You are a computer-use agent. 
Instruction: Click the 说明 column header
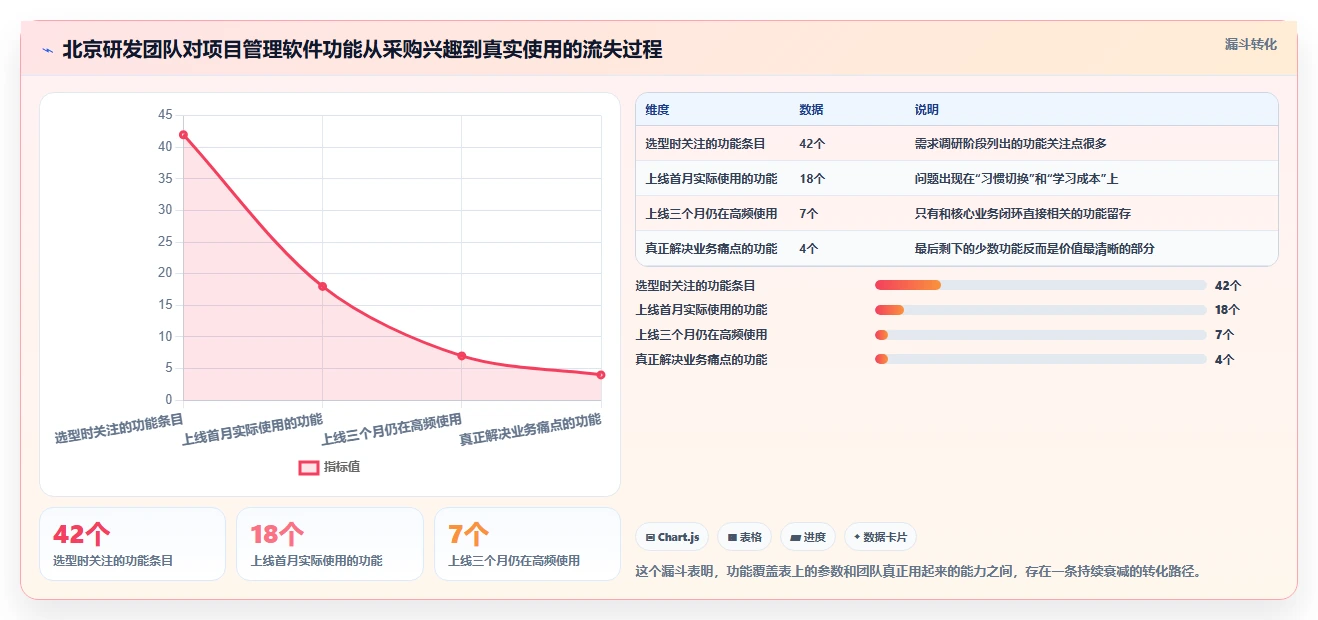pos(926,110)
